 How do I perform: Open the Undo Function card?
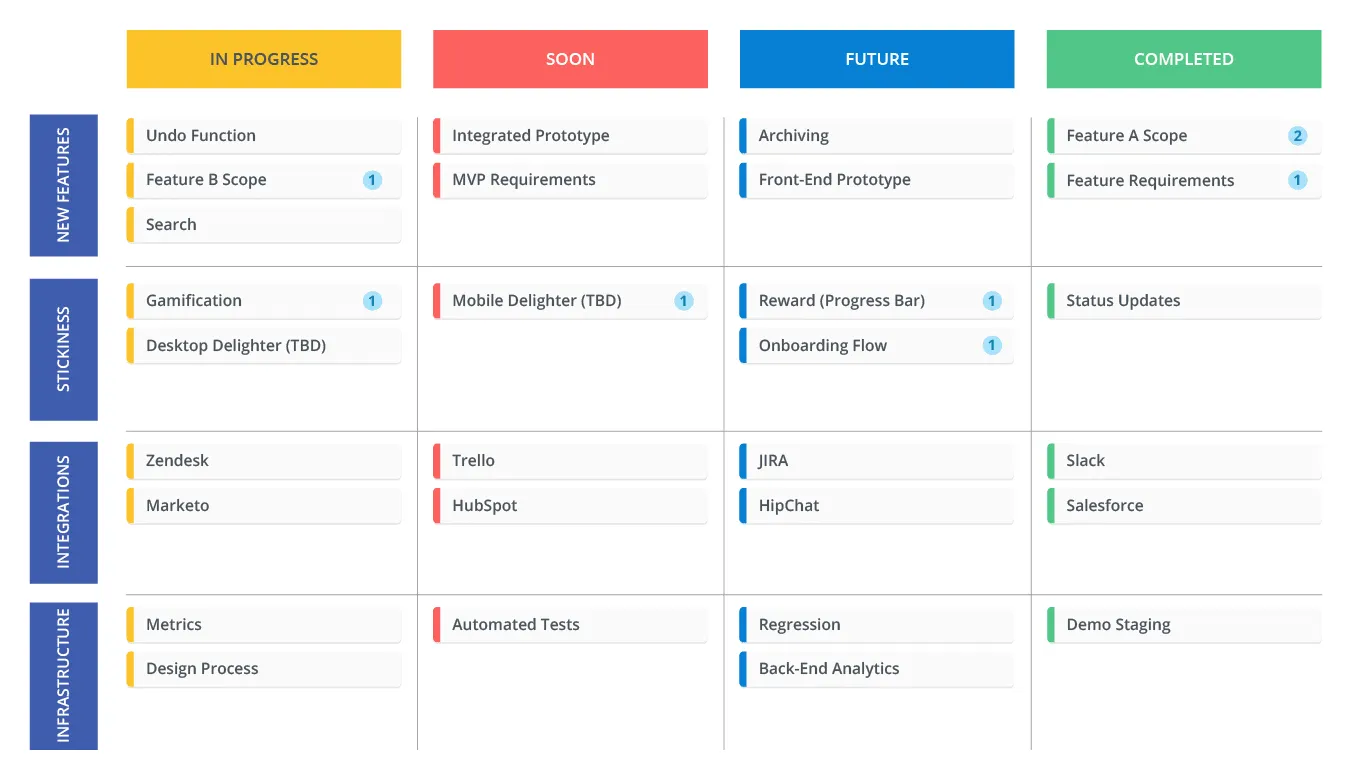click(264, 136)
